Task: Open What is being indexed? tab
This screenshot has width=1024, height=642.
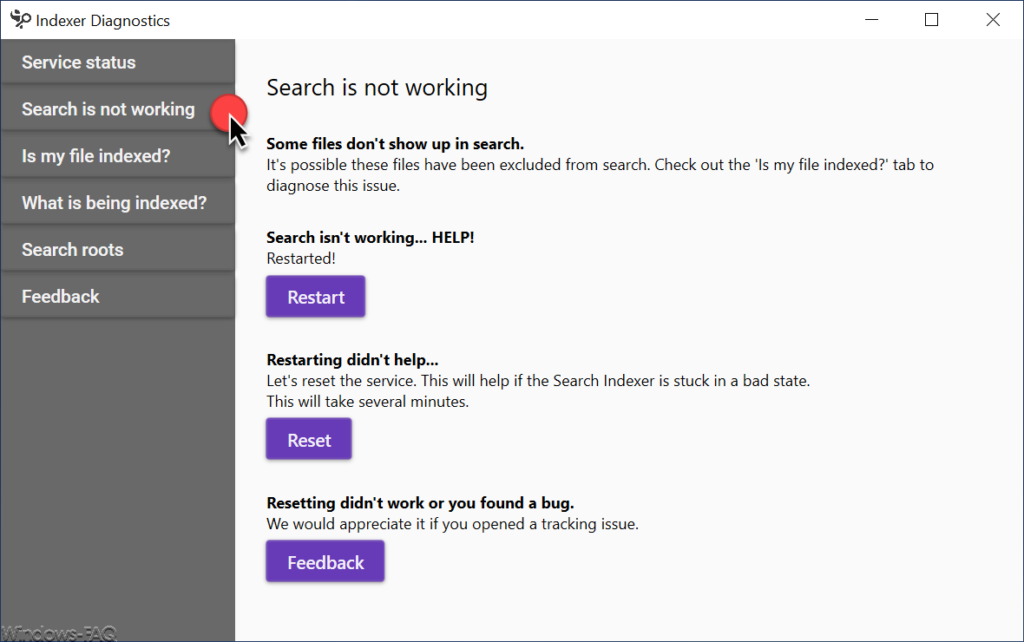Action: [x=118, y=203]
